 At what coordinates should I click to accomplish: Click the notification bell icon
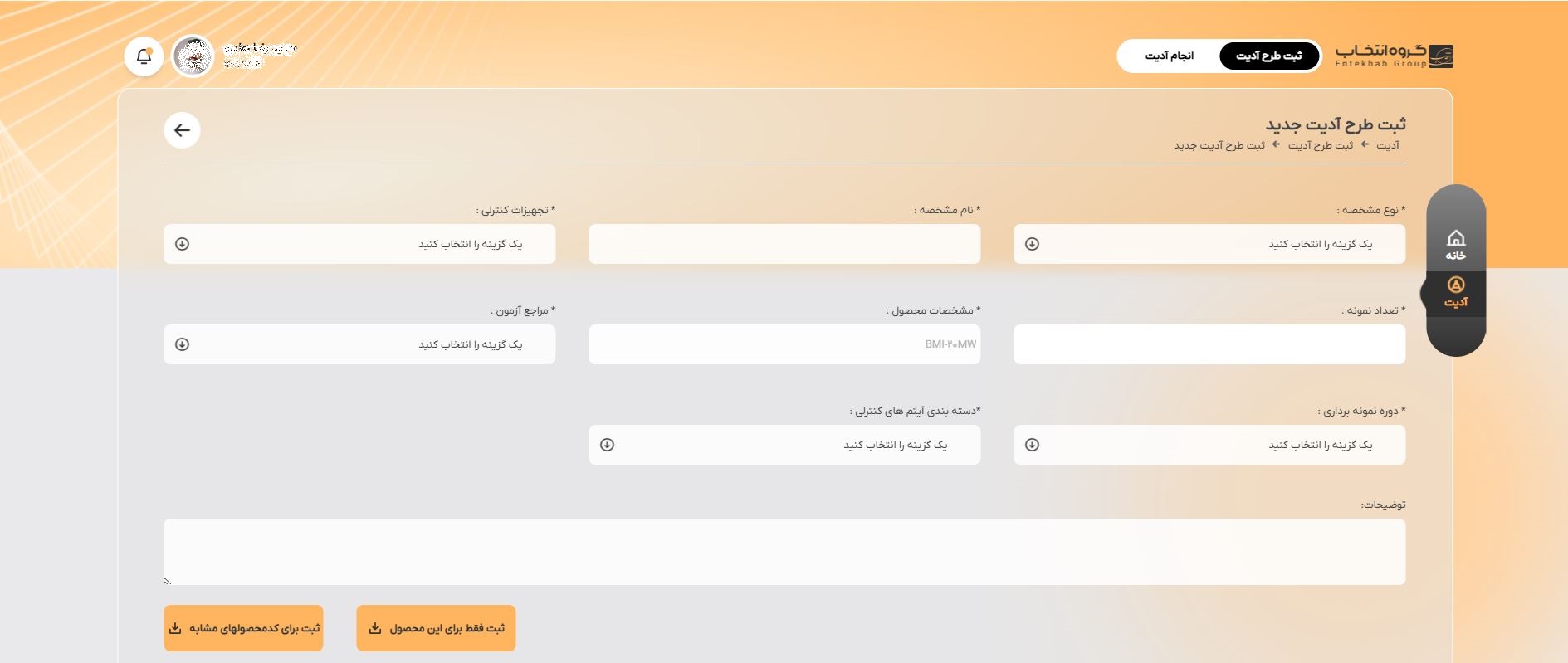[x=144, y=56]
